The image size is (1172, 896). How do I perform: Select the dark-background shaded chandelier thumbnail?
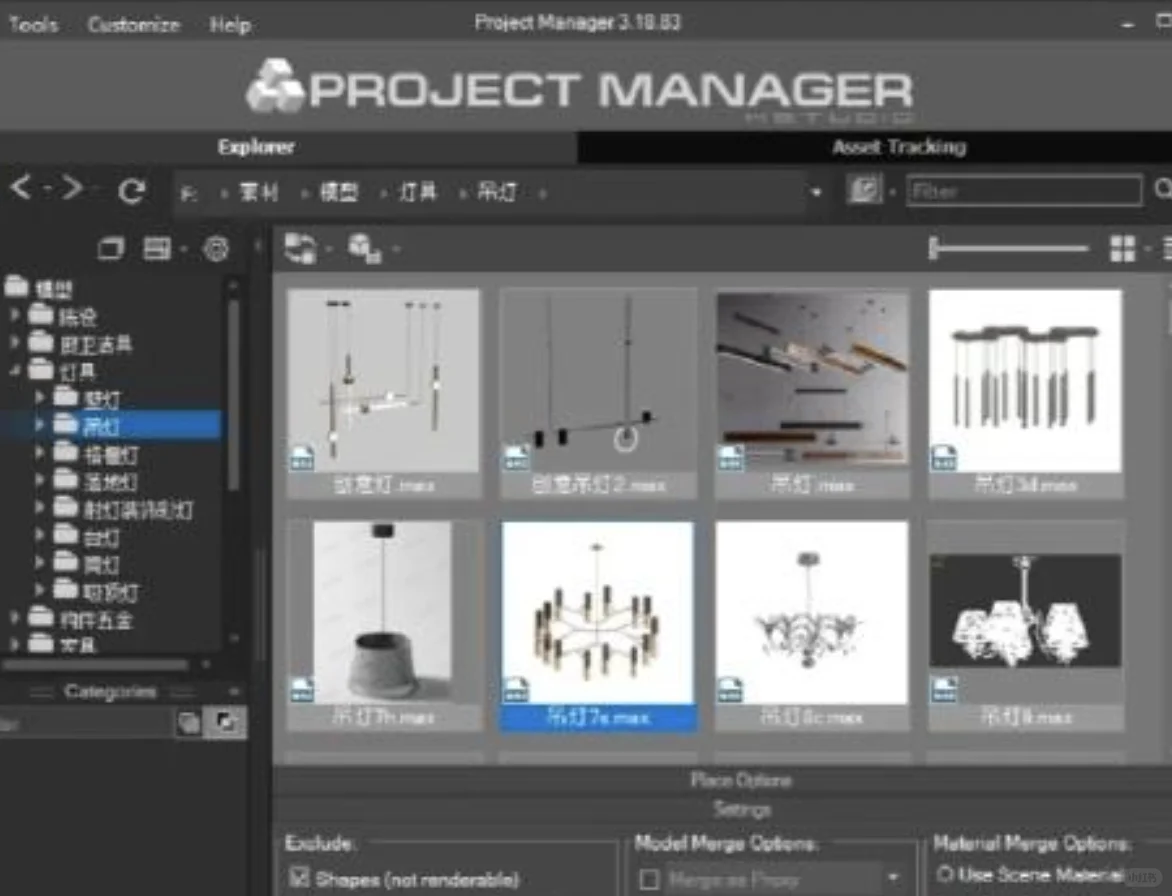click(1025, 625)
